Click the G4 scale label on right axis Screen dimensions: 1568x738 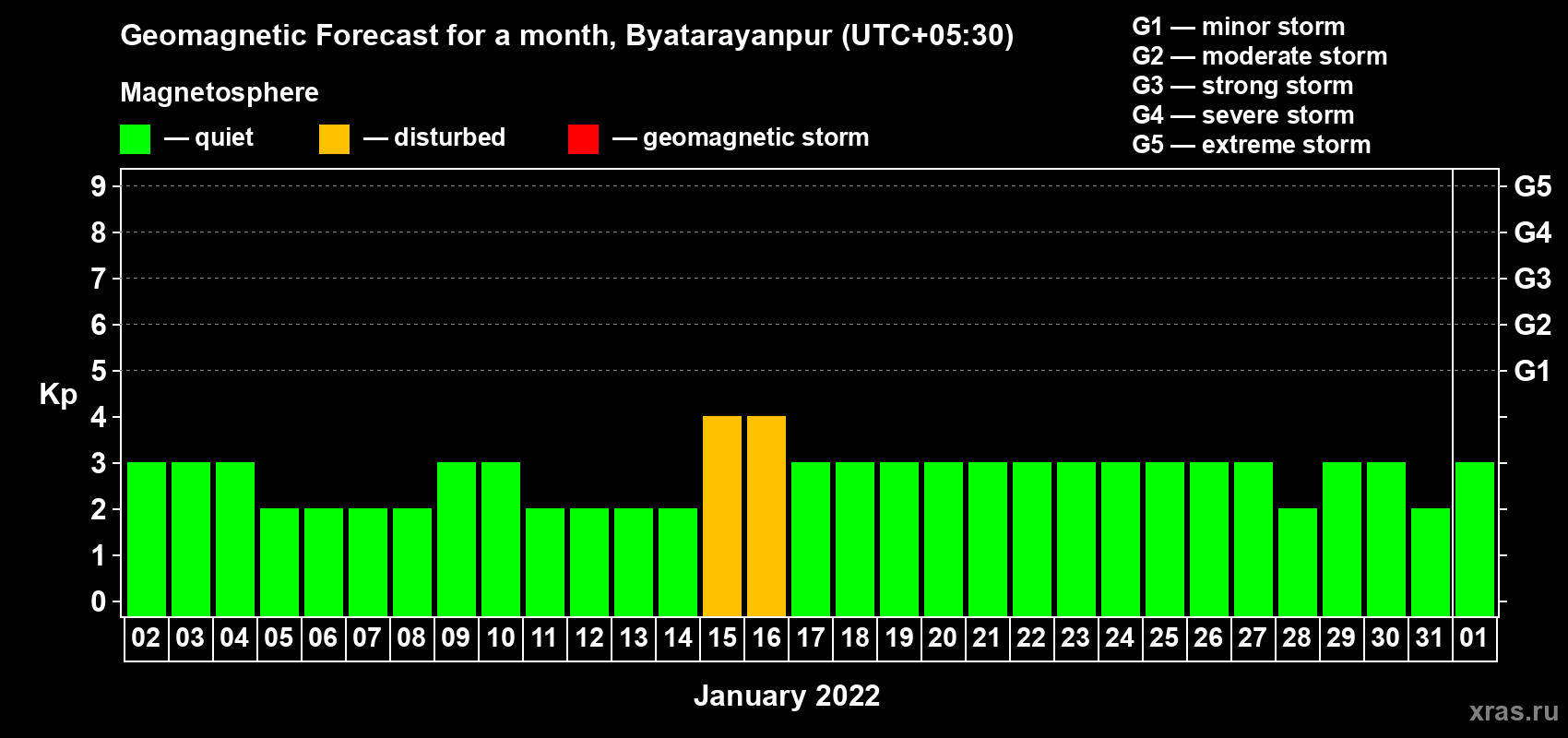tap(1533, 232)
